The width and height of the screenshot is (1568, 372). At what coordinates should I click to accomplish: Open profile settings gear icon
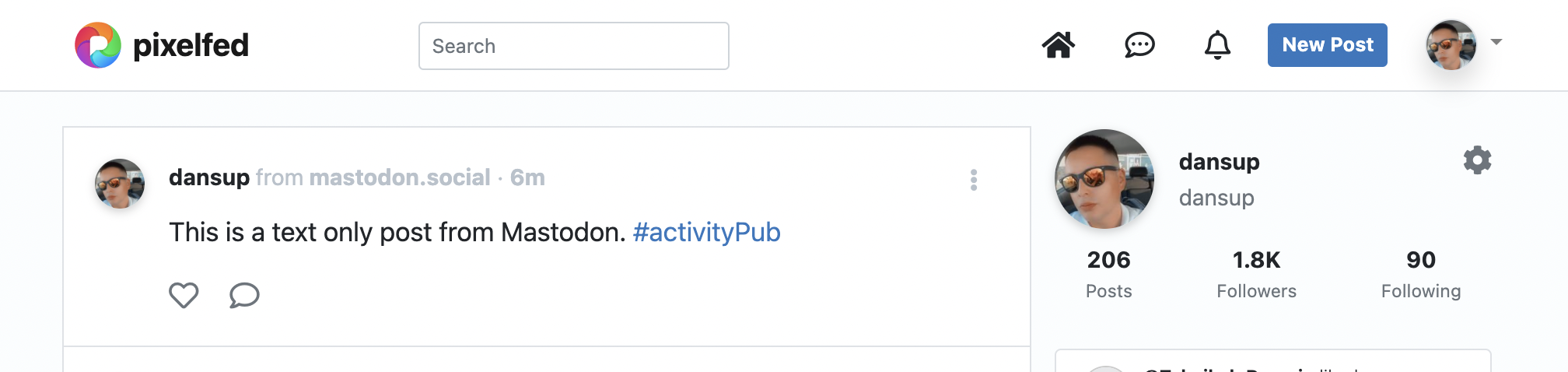click(x=1477, y=160)
